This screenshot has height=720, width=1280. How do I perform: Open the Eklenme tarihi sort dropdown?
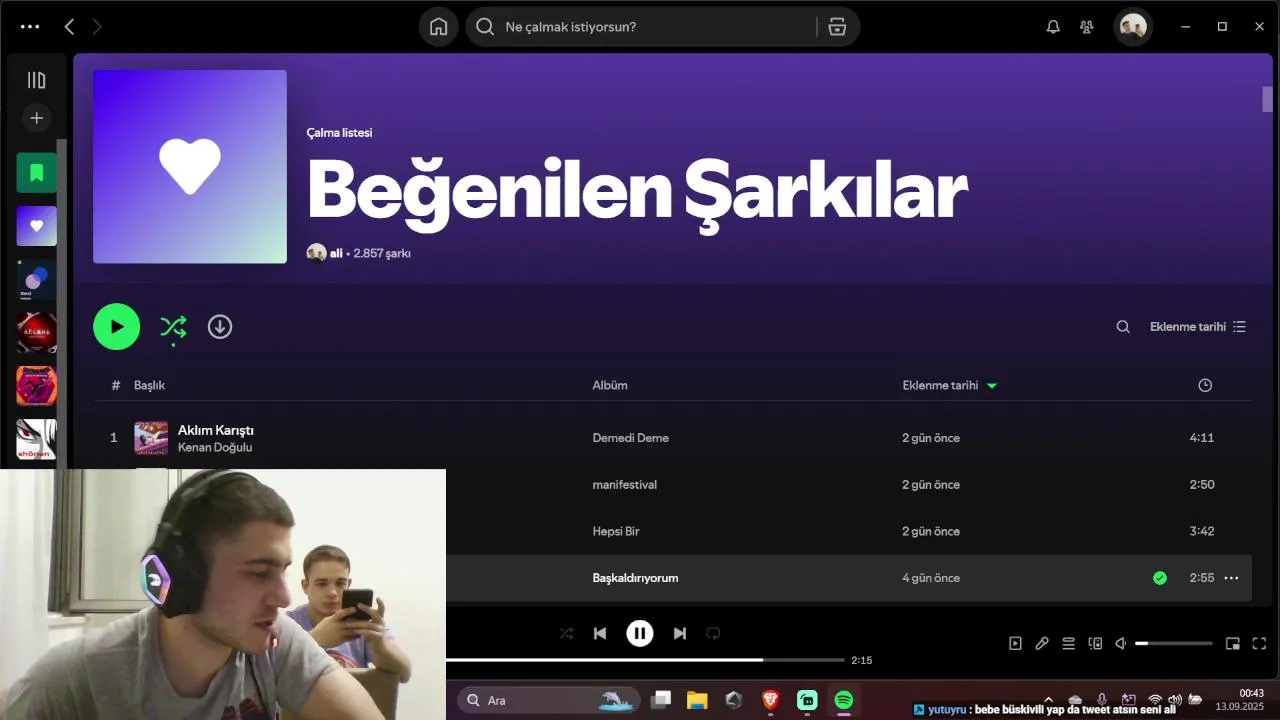pyautogui.click(x=1197, y=327)
